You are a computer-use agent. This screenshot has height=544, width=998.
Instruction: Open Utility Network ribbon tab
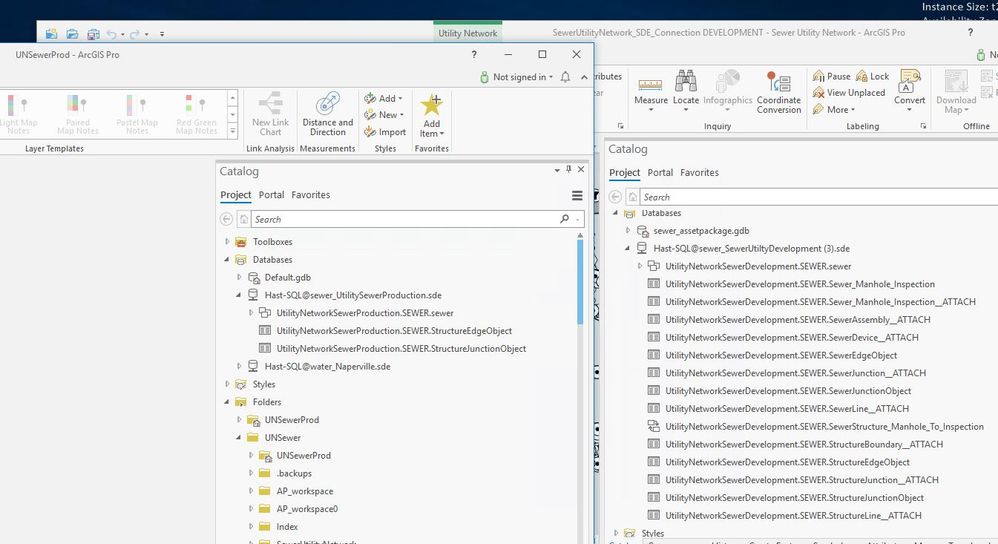point(468,33)
